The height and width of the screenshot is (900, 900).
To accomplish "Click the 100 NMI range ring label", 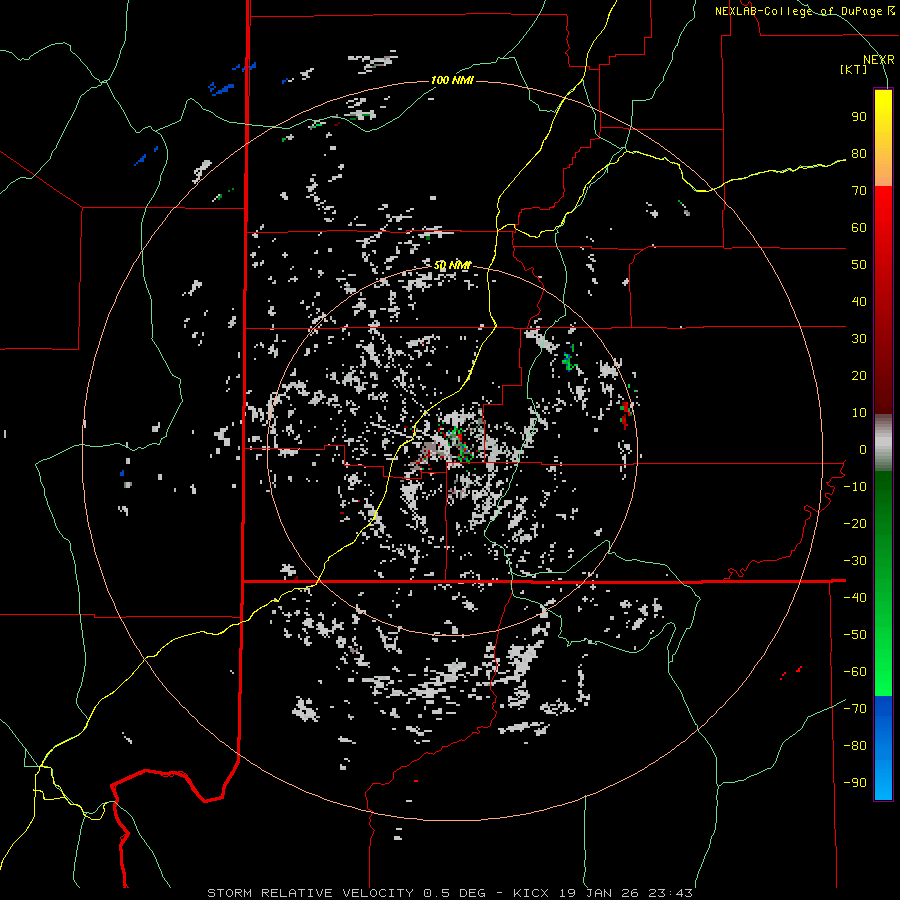I will coord(452,80).
